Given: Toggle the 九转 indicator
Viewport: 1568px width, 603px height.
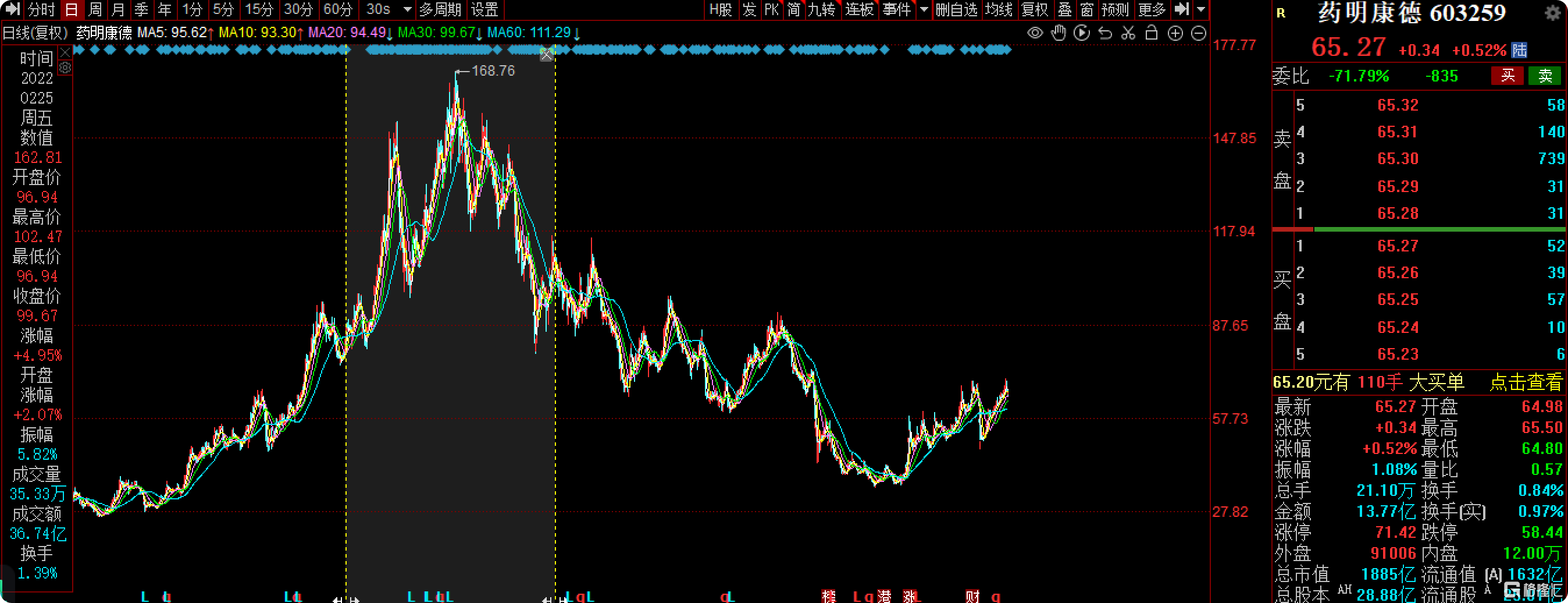Looking at the screenshot, I should click(821, 9).
